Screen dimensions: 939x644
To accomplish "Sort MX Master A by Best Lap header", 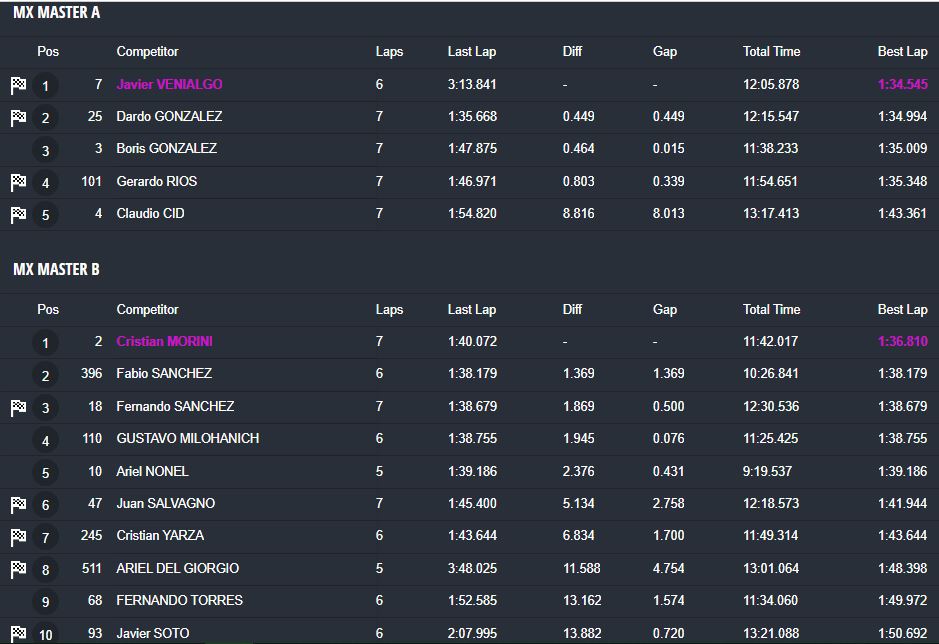I will click(902, 51).
